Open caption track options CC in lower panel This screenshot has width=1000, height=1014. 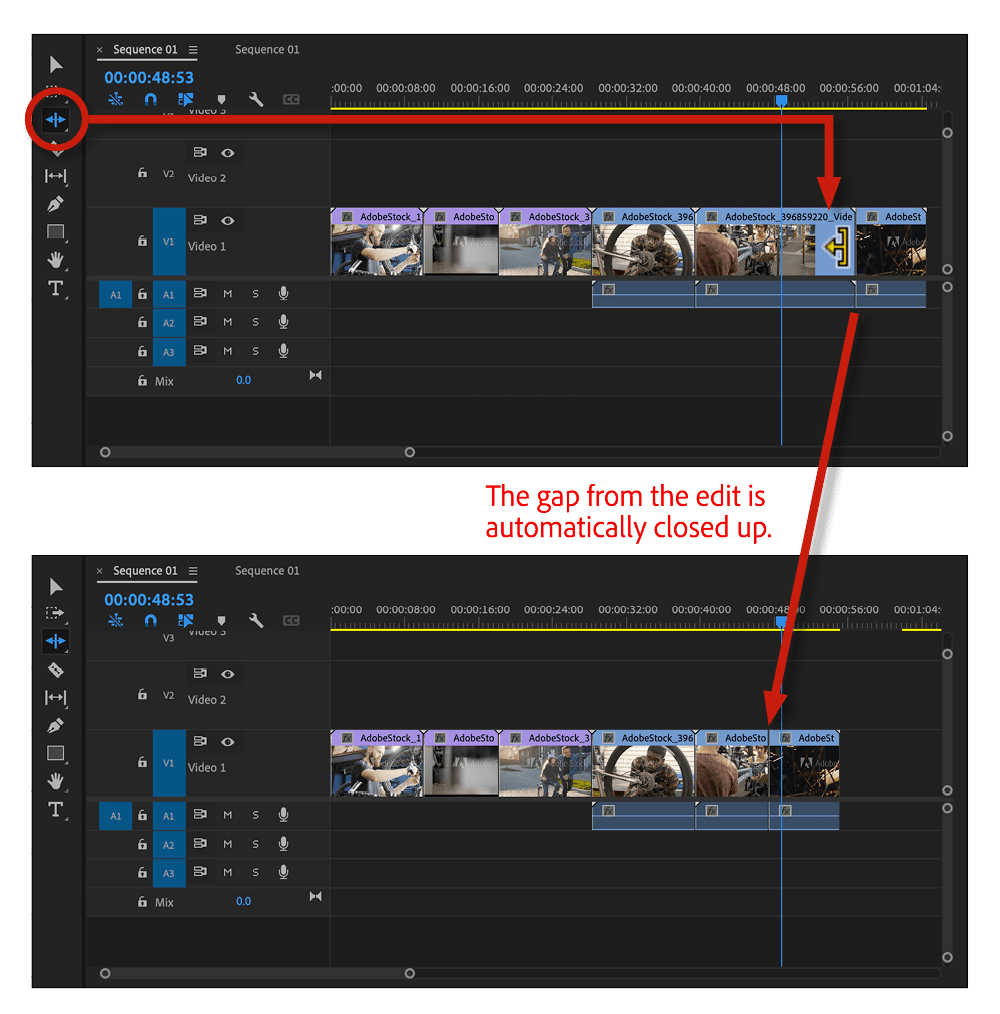pos(291,621)
